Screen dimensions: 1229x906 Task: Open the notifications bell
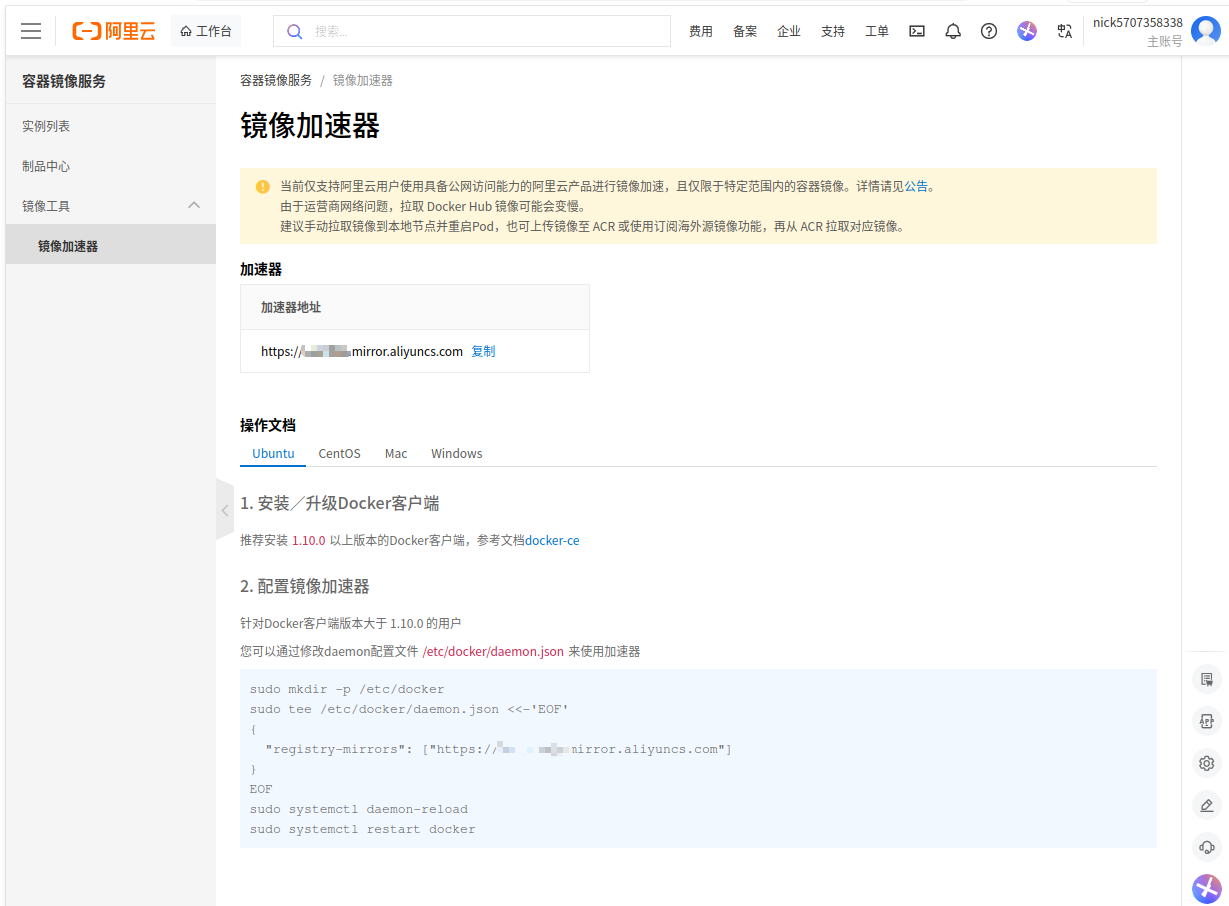point(953,31)
